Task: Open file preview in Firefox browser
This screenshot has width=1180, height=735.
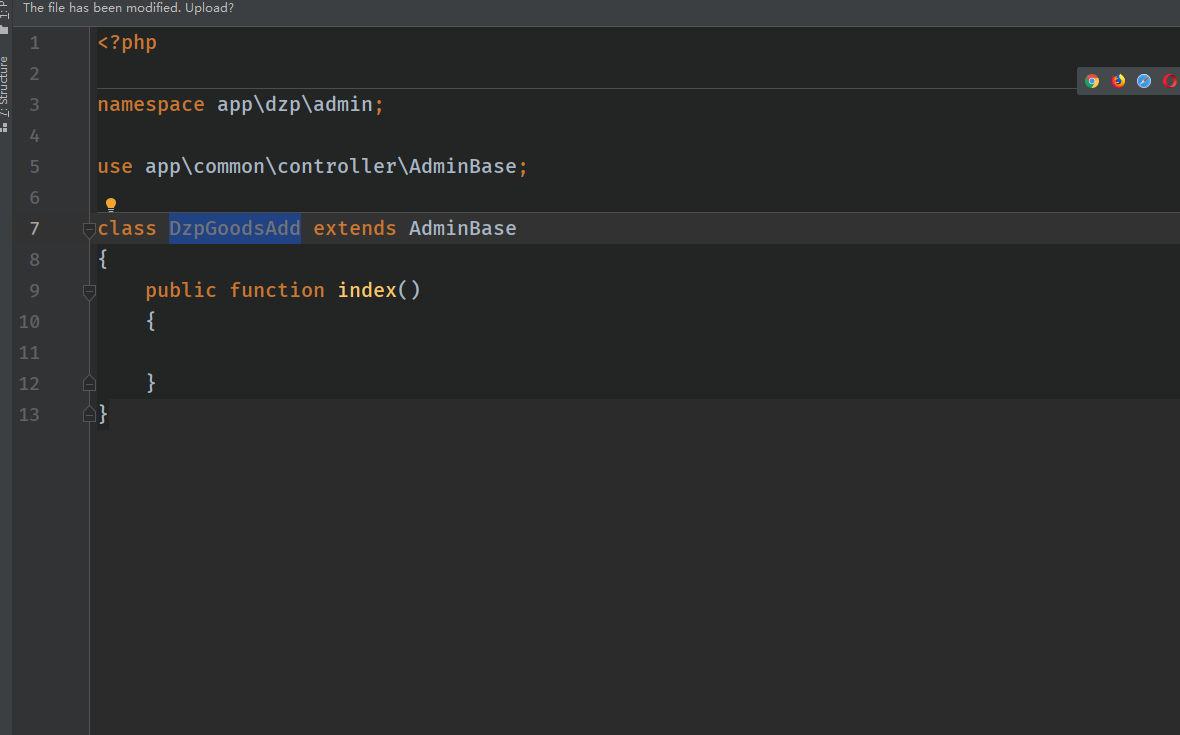Action: pos(1118,81)
